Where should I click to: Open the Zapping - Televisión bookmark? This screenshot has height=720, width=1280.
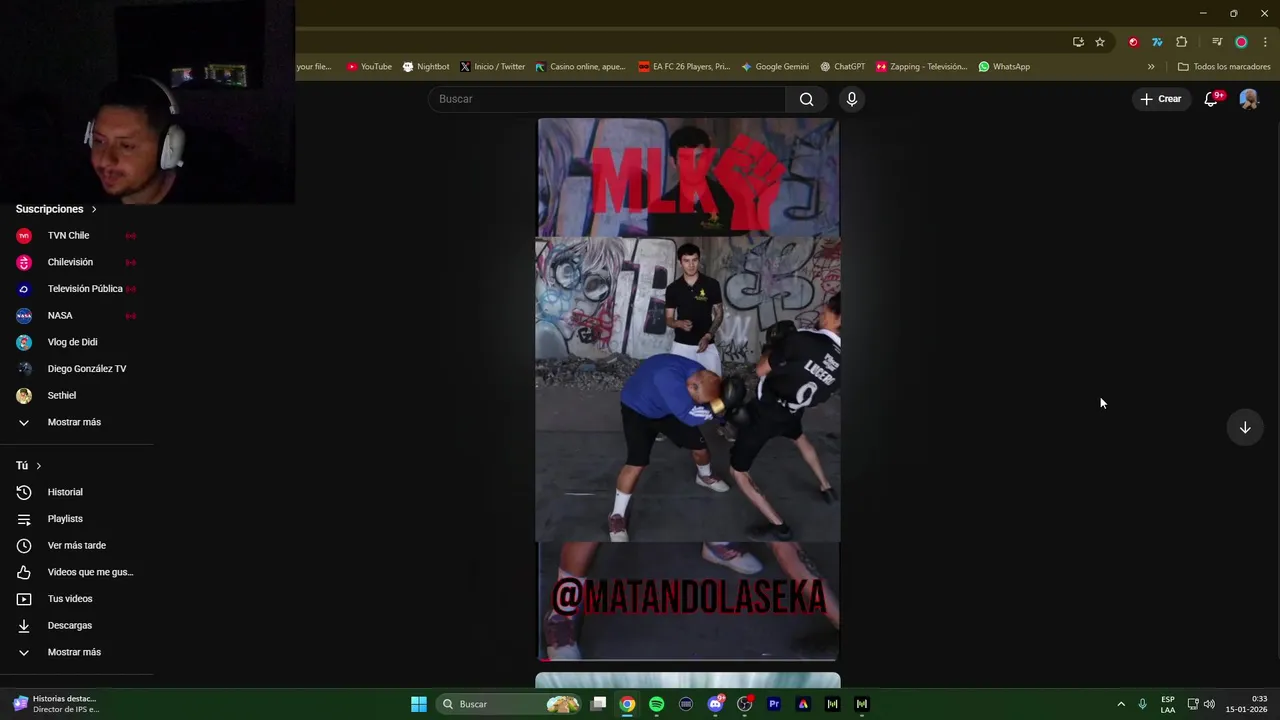point(922,67)
